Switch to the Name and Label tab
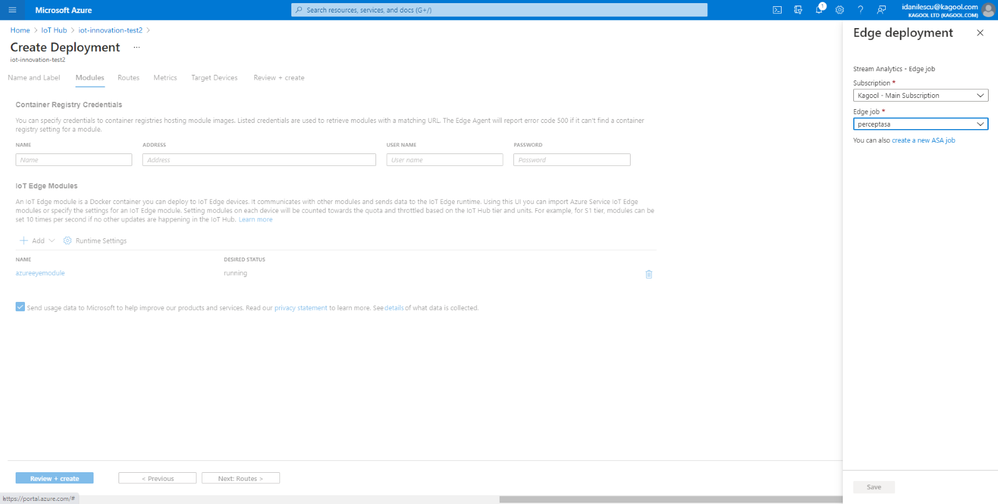Image resolution: width=998 pixels, height=504 pixels. 34,78
